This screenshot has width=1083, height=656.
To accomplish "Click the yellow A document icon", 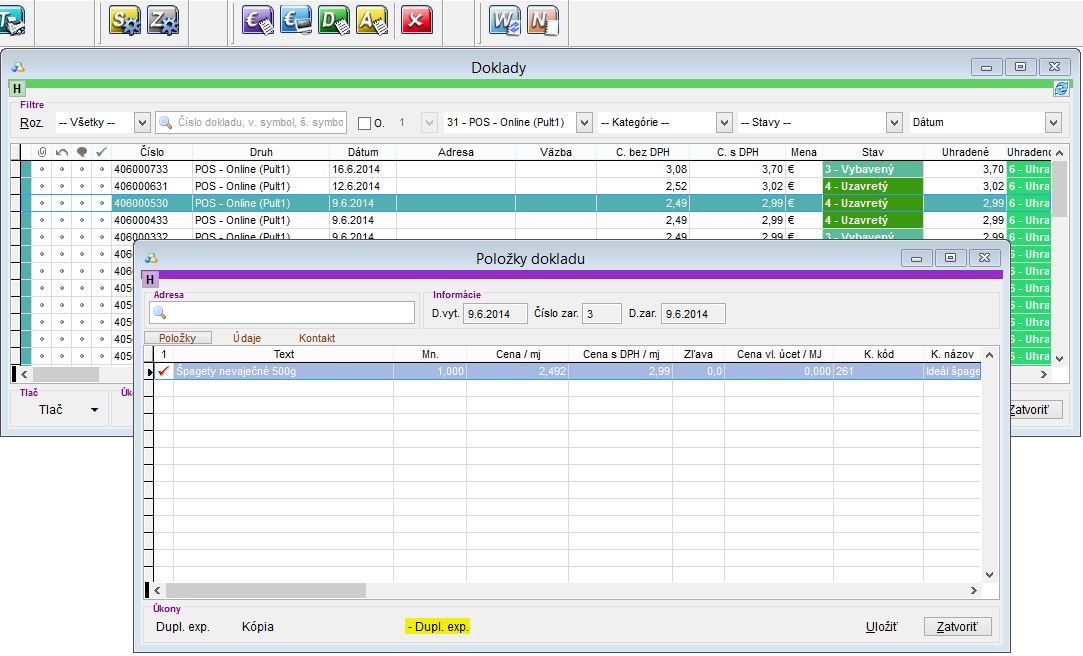I will point(372,20).
